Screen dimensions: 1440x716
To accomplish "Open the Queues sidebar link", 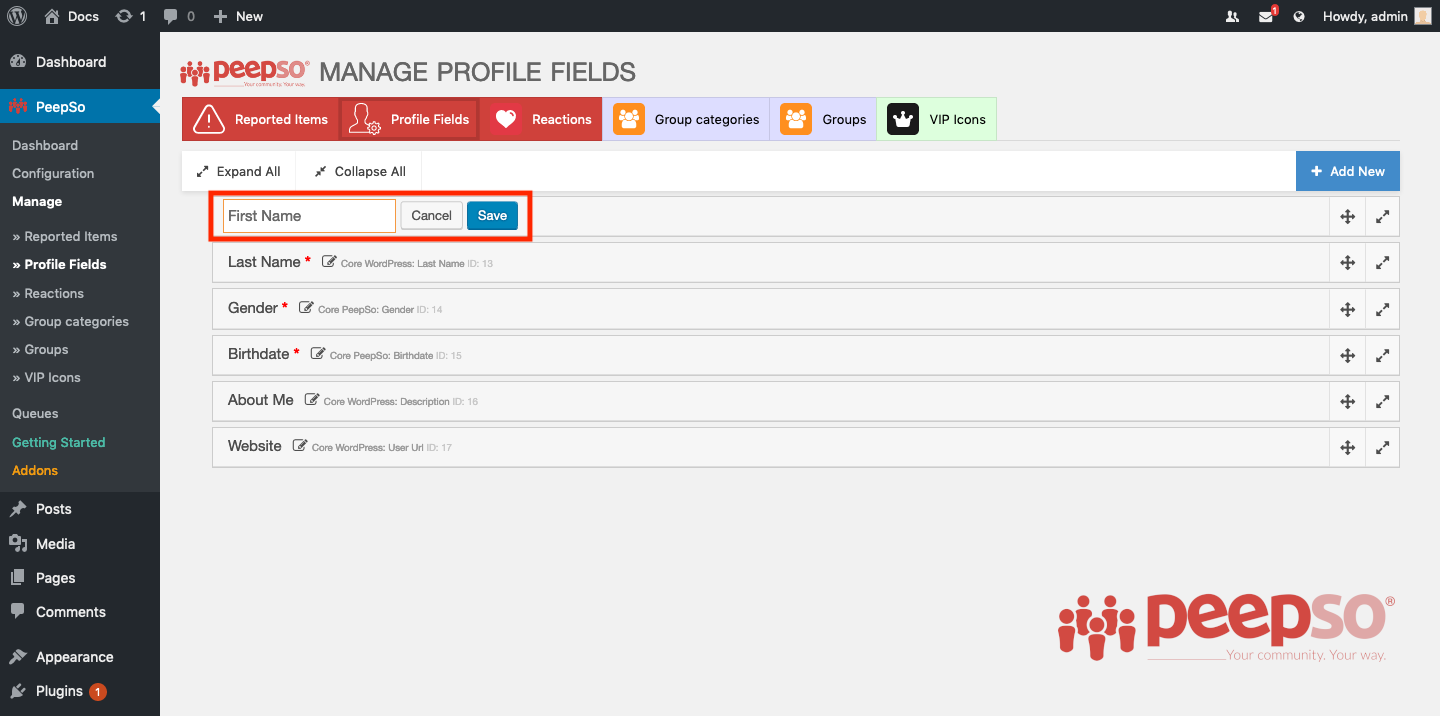I will tap(35, 413).
